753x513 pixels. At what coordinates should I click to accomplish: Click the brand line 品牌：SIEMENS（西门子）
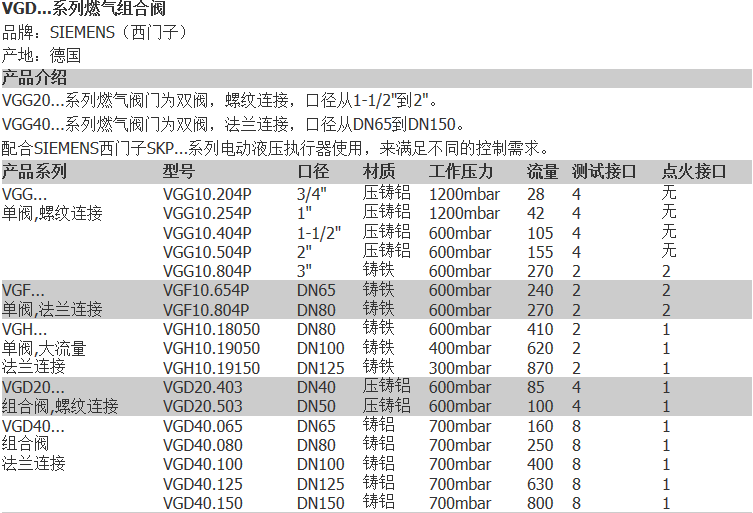(96, 32)
